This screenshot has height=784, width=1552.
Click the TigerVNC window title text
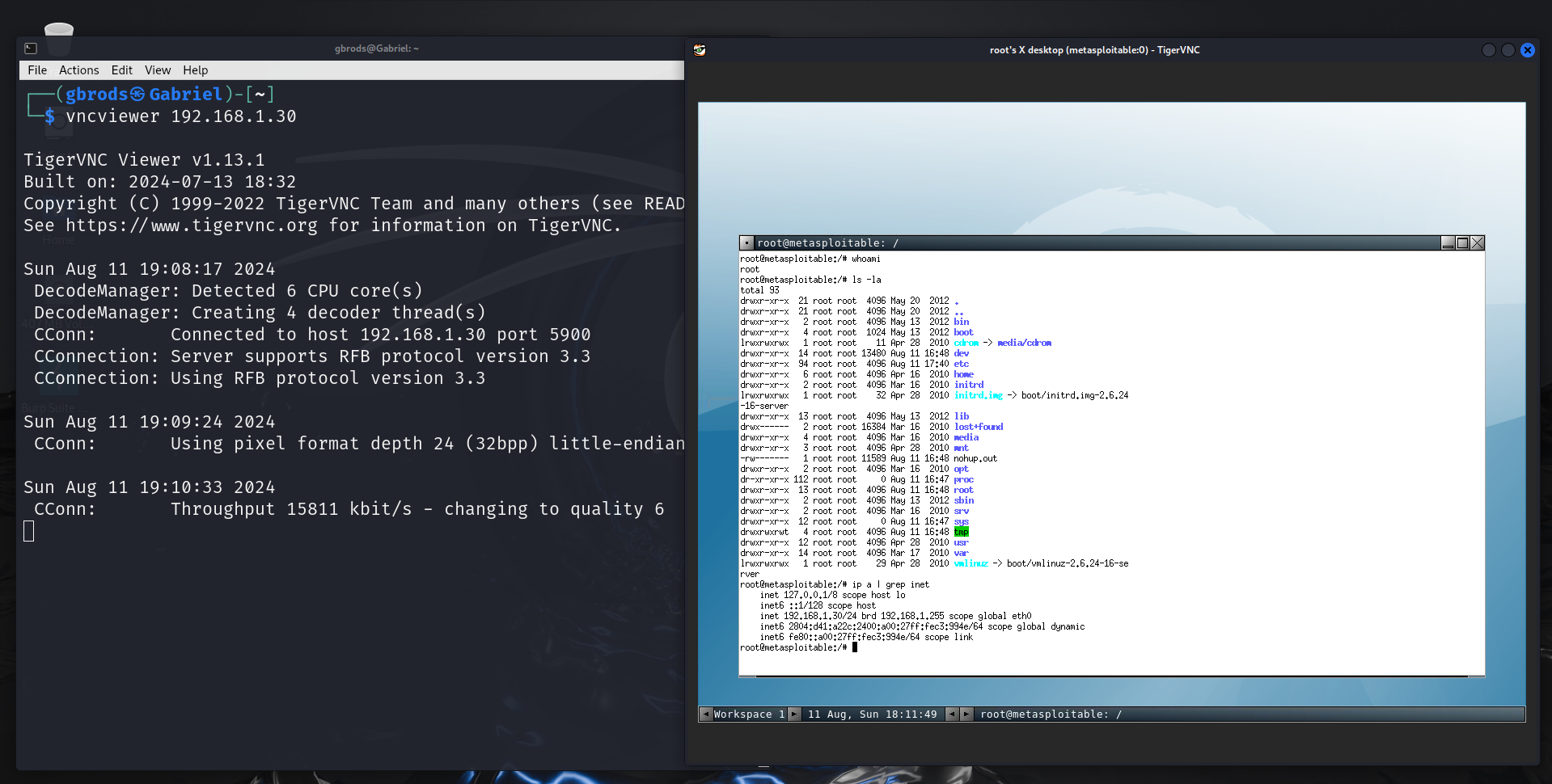point(1094,50)
